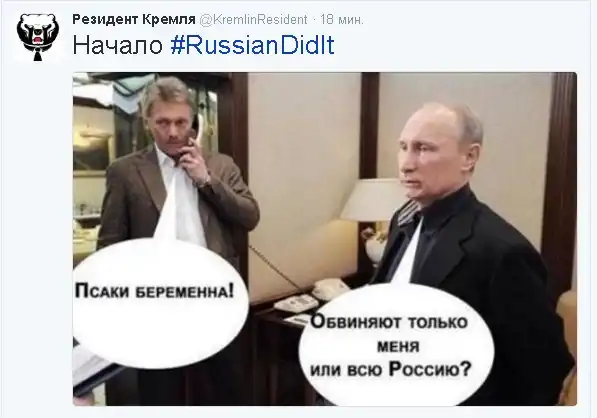Click the word Начало in the tweet

click(x=118, y=45)
